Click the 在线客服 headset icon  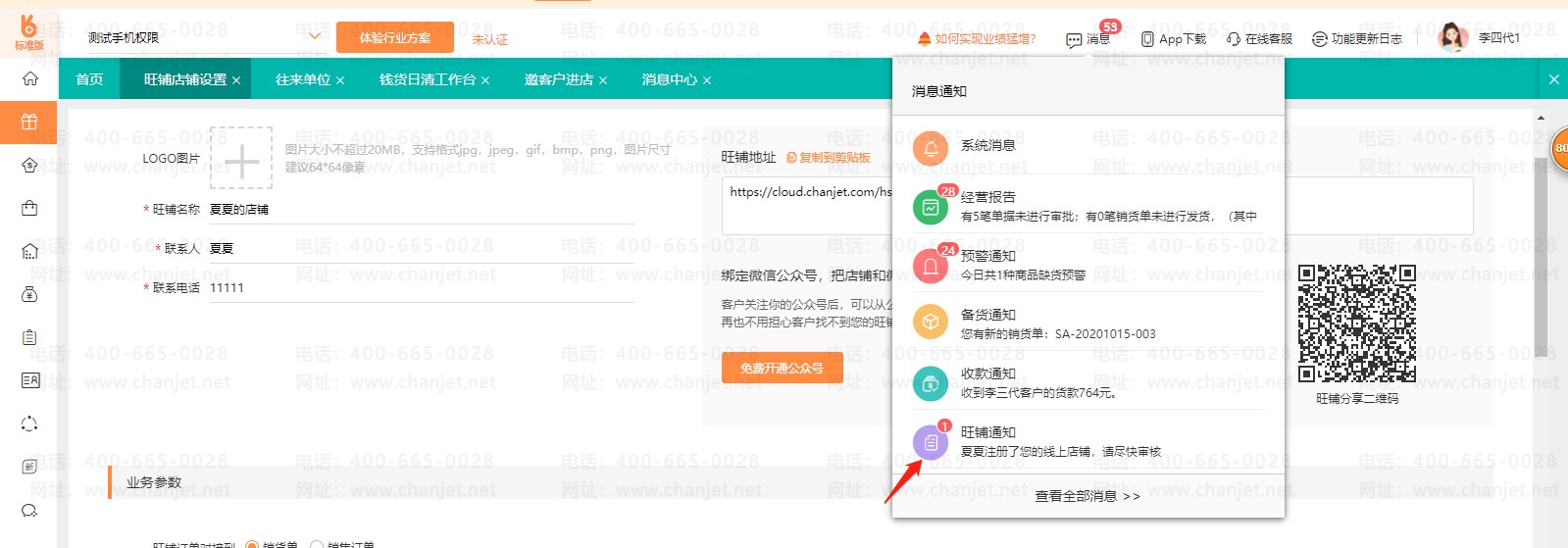1234,39
